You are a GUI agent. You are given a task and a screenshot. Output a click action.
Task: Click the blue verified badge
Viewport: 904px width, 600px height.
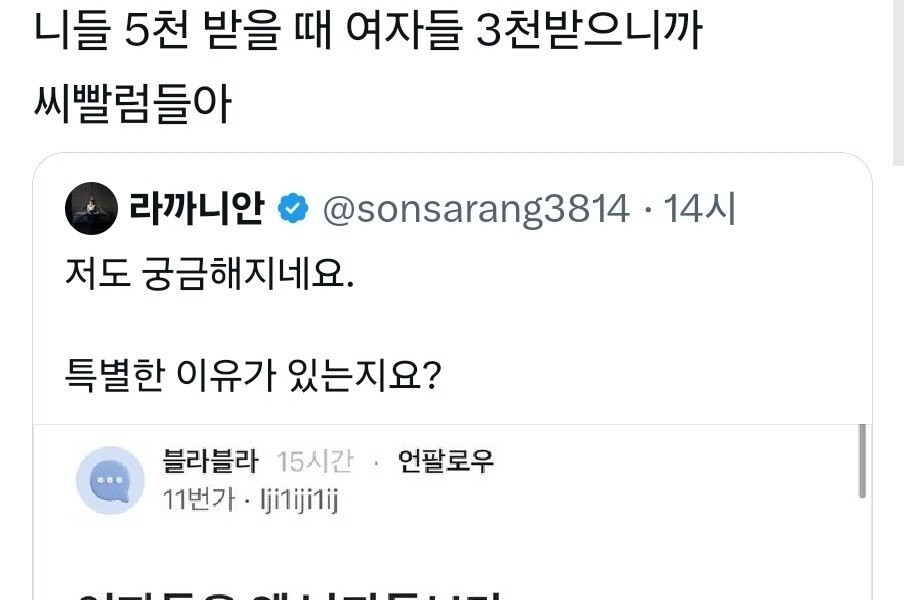(x=292, y=210)
